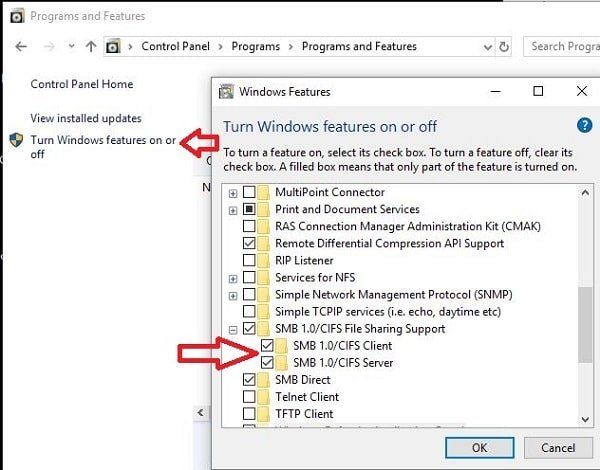Toggle the RIP Listener checkbox
Viewport: 600px width, 470px height.
(x=249, y=260)
